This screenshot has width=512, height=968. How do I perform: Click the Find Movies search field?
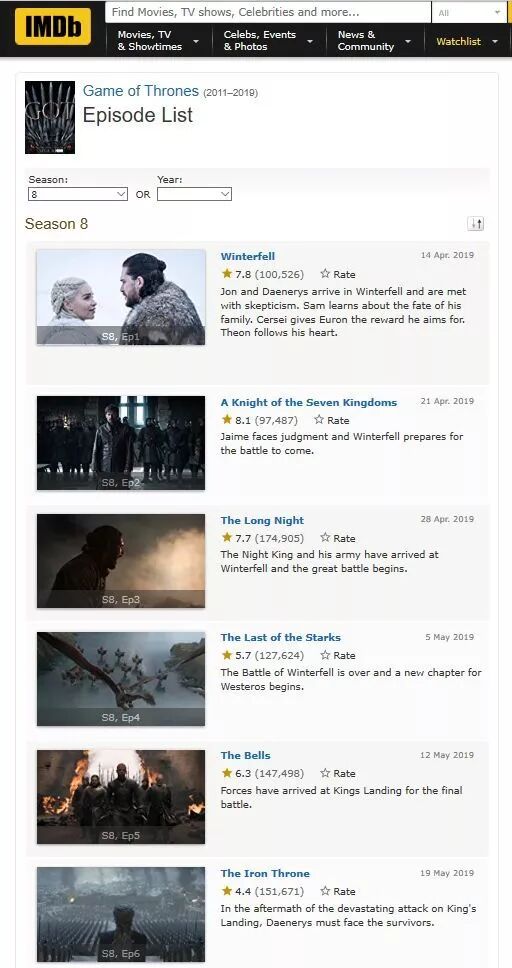(268, 12)
